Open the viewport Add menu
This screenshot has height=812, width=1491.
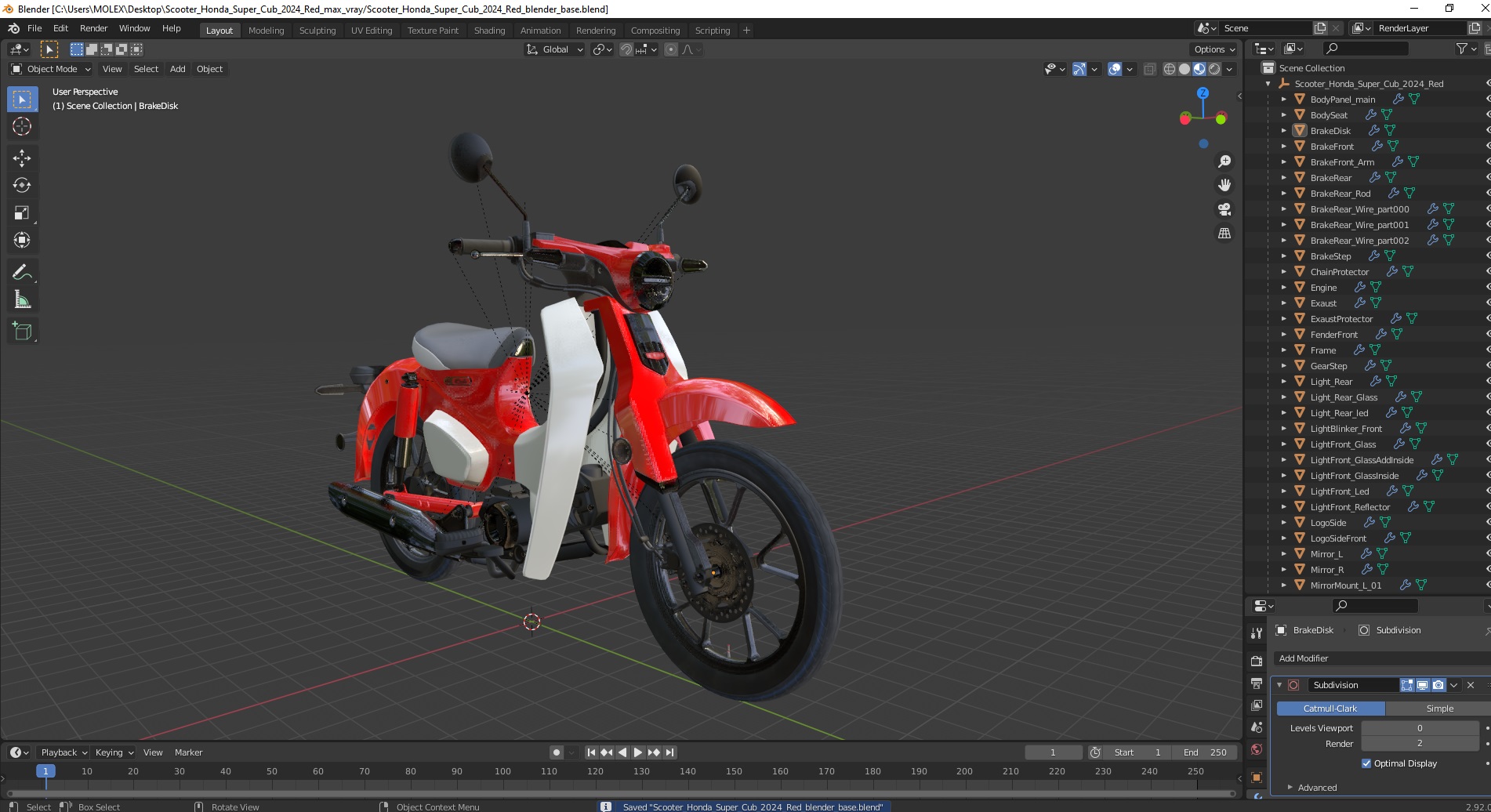(x=178, y=69)
